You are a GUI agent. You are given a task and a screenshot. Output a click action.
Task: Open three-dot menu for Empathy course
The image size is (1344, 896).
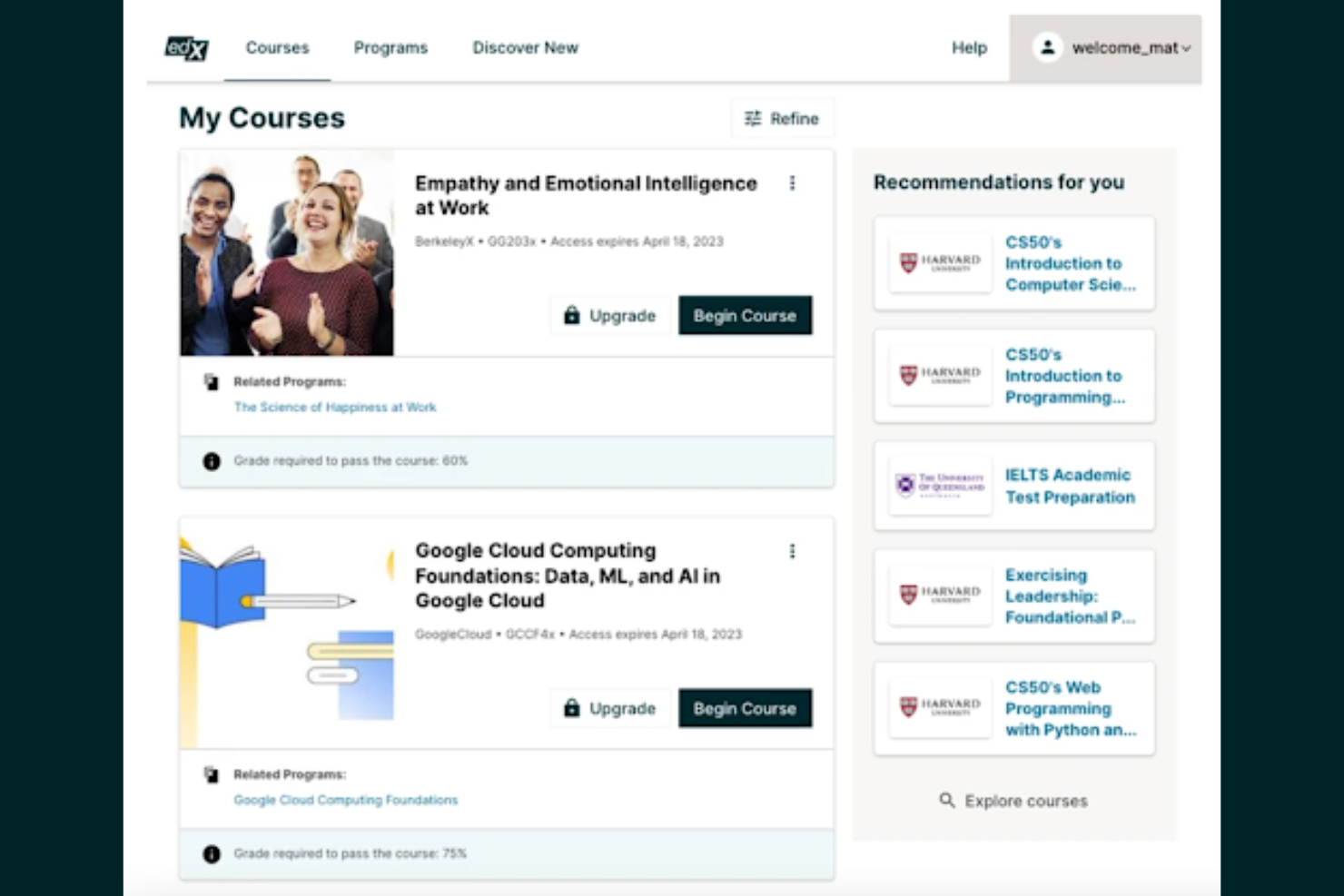click(x=793, y=183)
